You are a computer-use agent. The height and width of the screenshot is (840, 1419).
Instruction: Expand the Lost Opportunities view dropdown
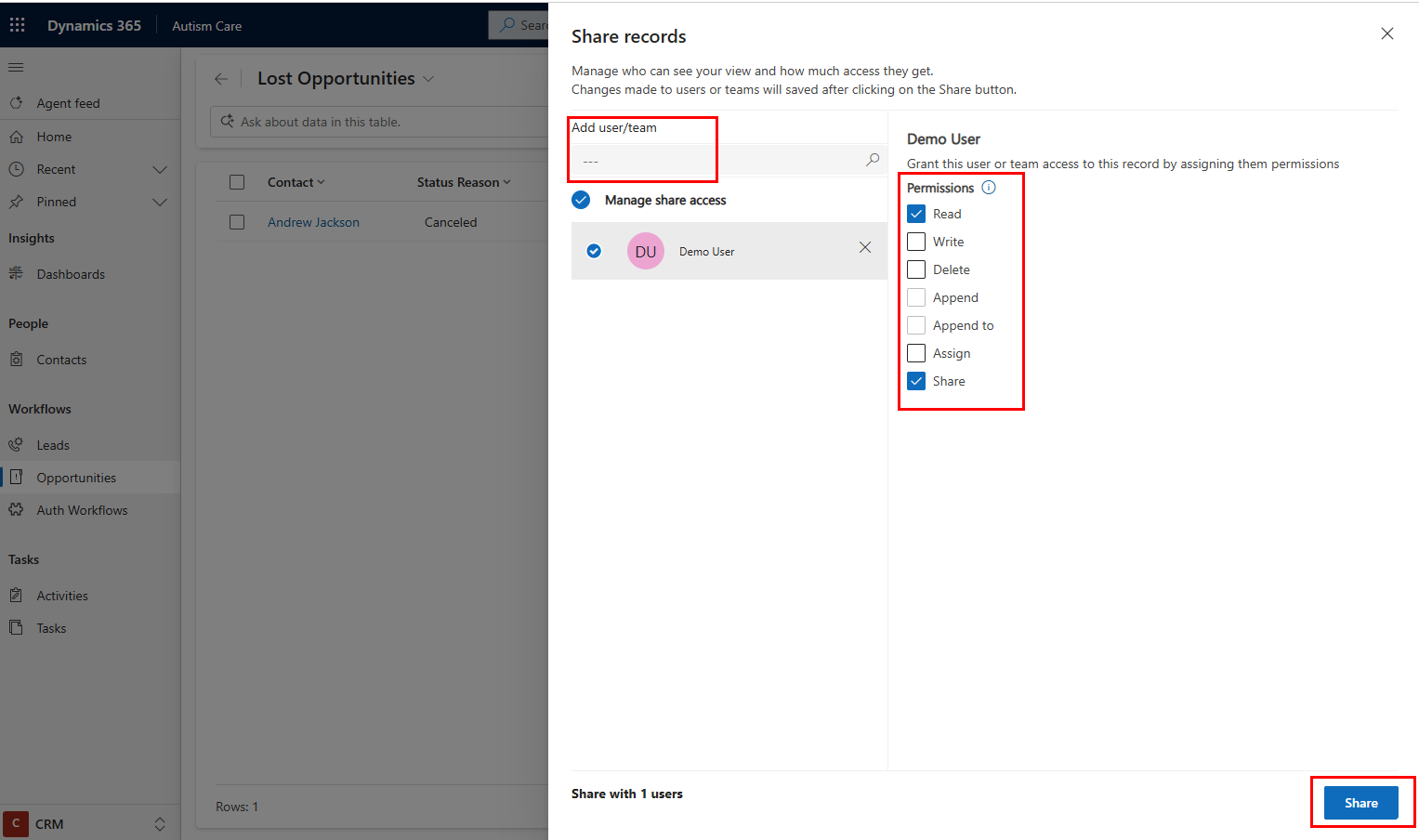pos(428,79)
